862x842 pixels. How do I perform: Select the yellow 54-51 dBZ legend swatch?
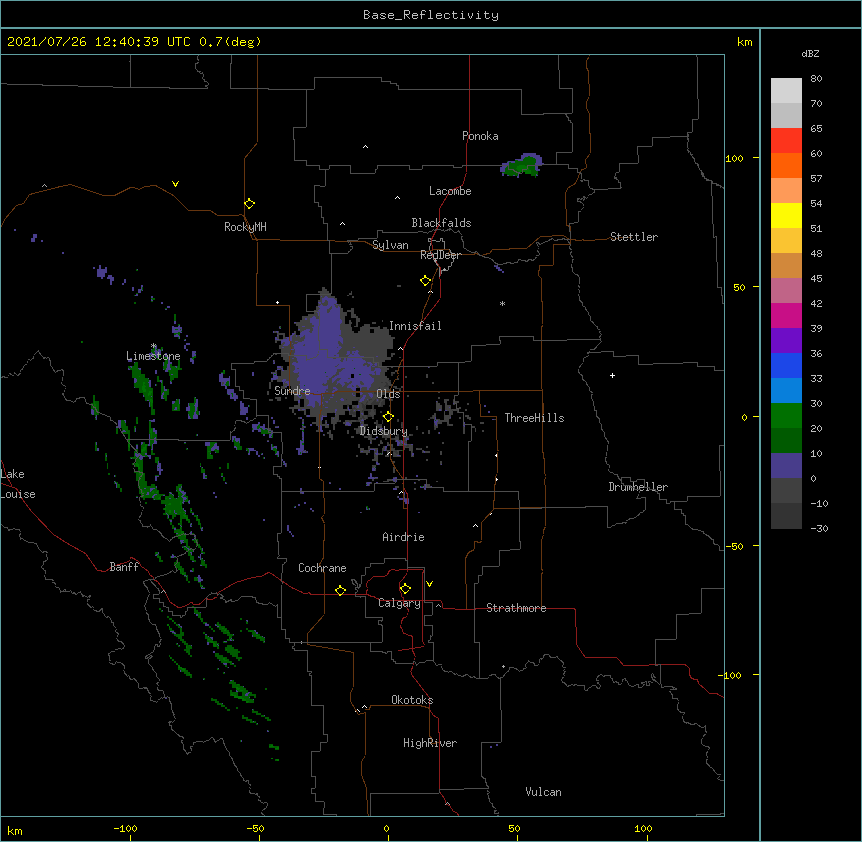786,215
